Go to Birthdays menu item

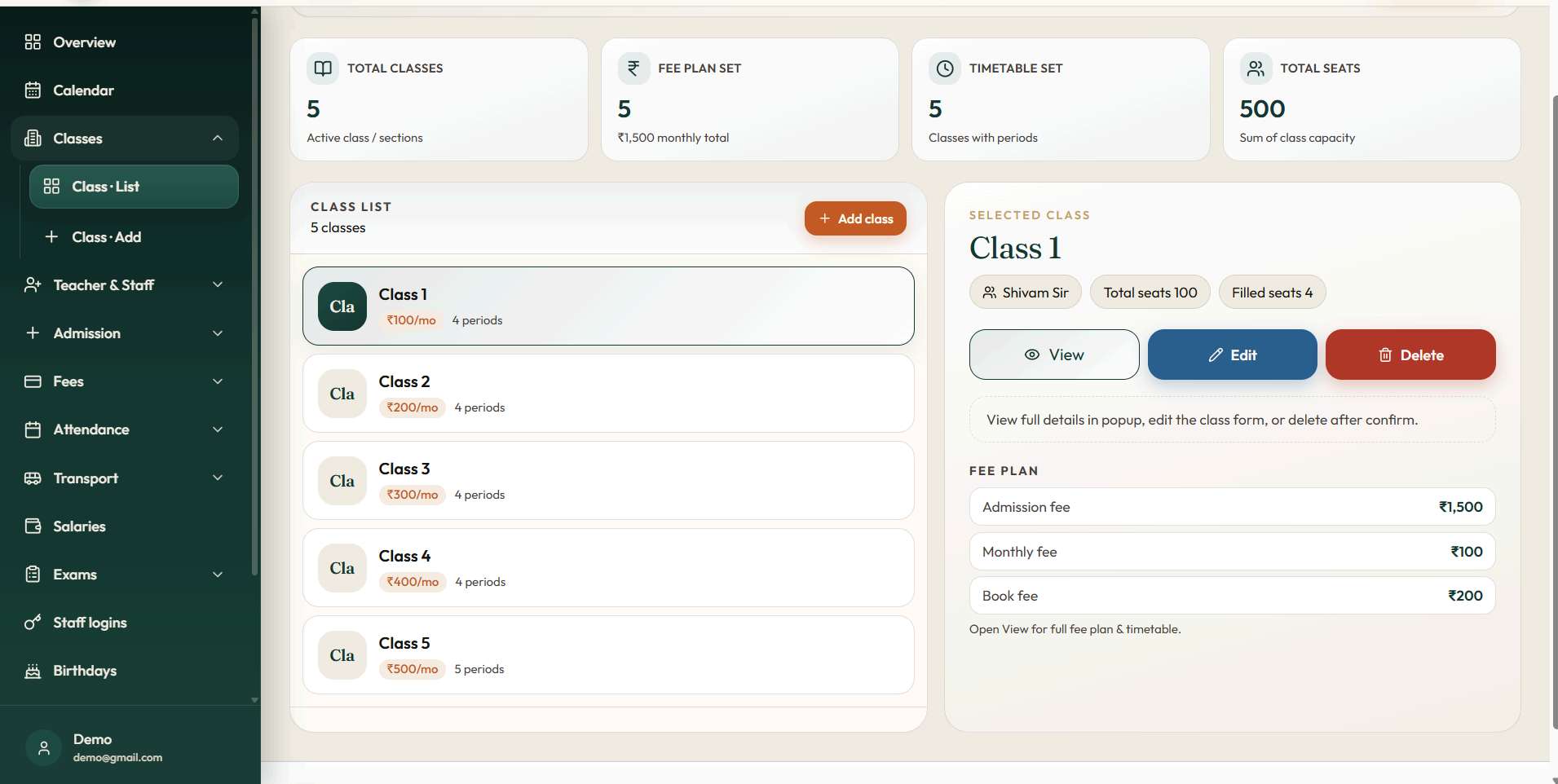[125, 671]
